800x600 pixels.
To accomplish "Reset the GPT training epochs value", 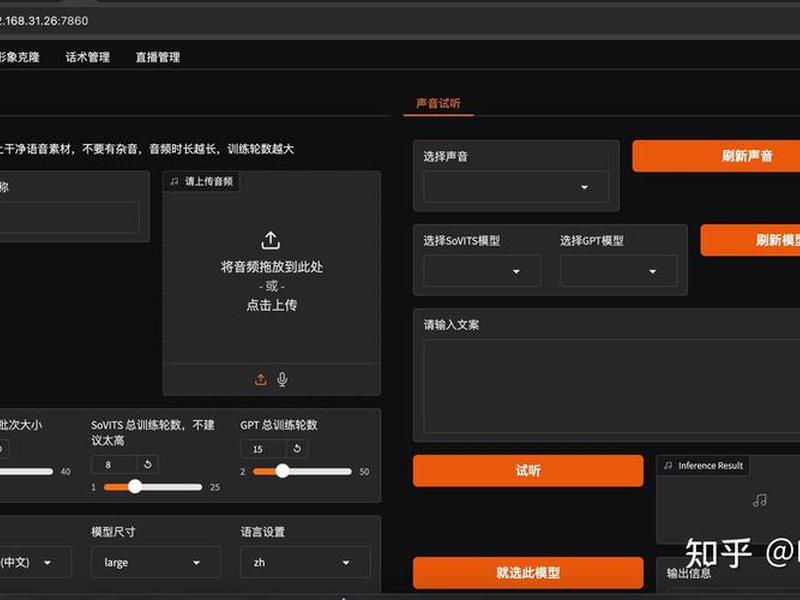I will pyautogui.click(x=297, y=448).
